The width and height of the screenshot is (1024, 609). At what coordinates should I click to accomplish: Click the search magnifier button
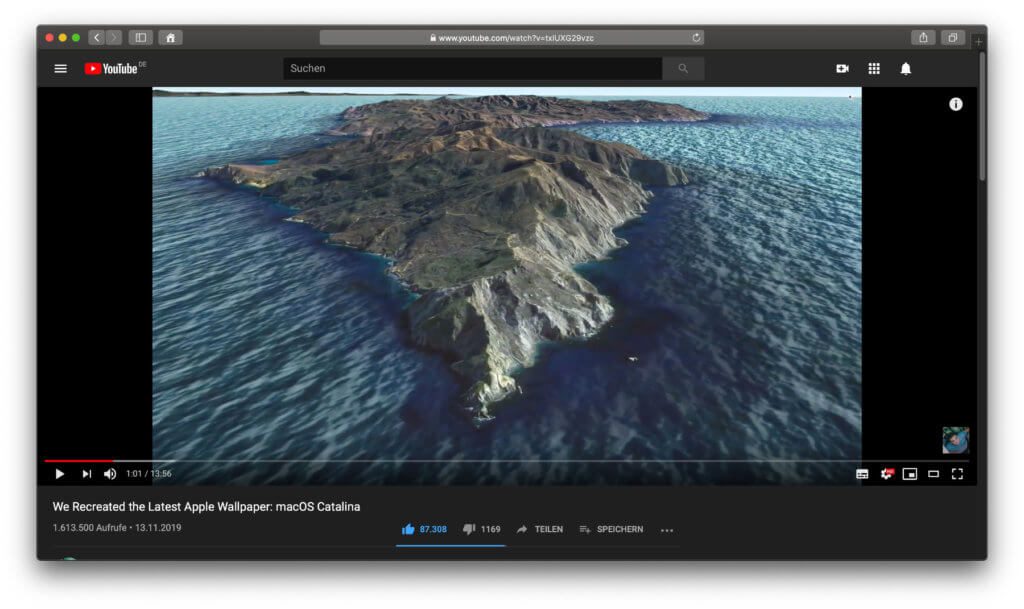click(683, 69)
